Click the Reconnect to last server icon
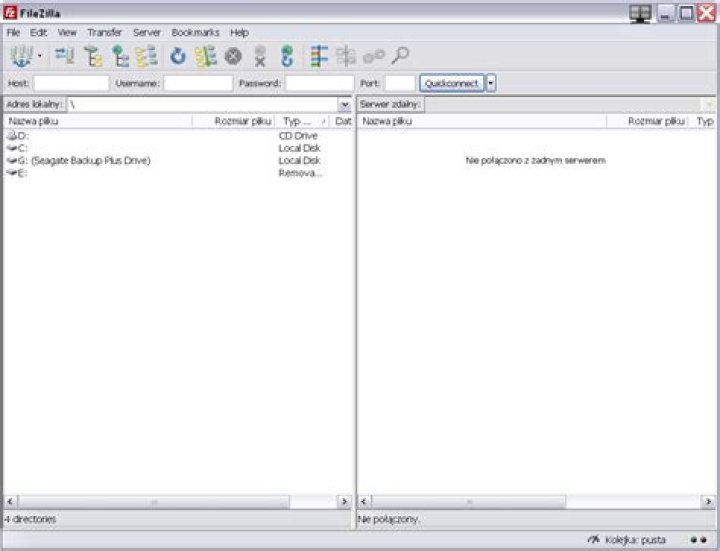This screenshot has width=720, height=551. [x=287, y=56]
